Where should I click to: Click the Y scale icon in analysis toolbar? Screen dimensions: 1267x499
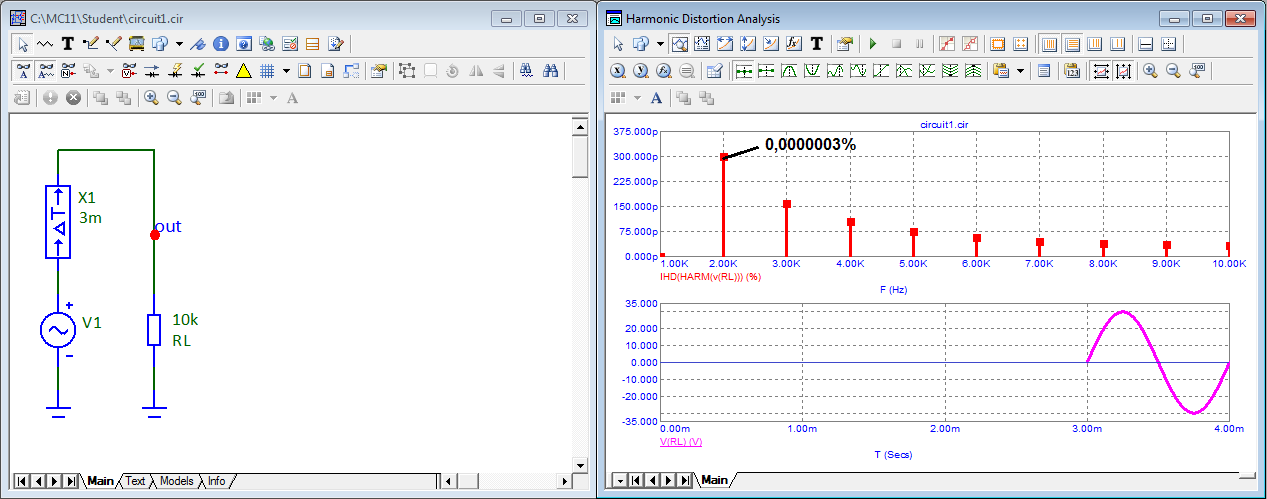[x=641, y=71]
